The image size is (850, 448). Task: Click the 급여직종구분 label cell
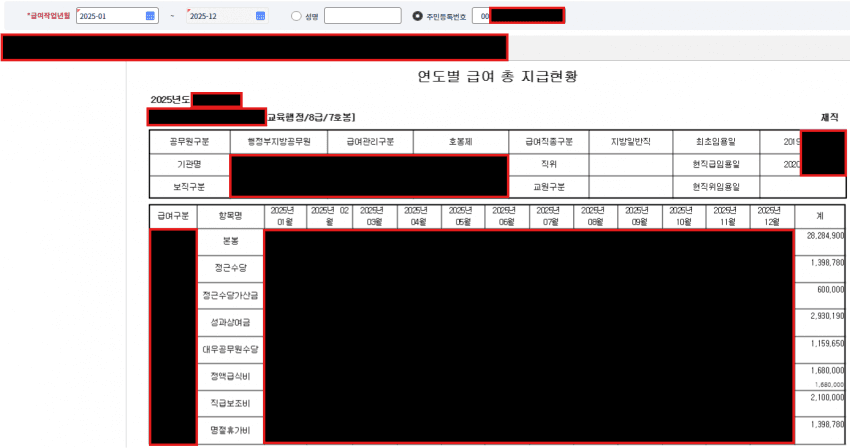(x=549, y=142)
